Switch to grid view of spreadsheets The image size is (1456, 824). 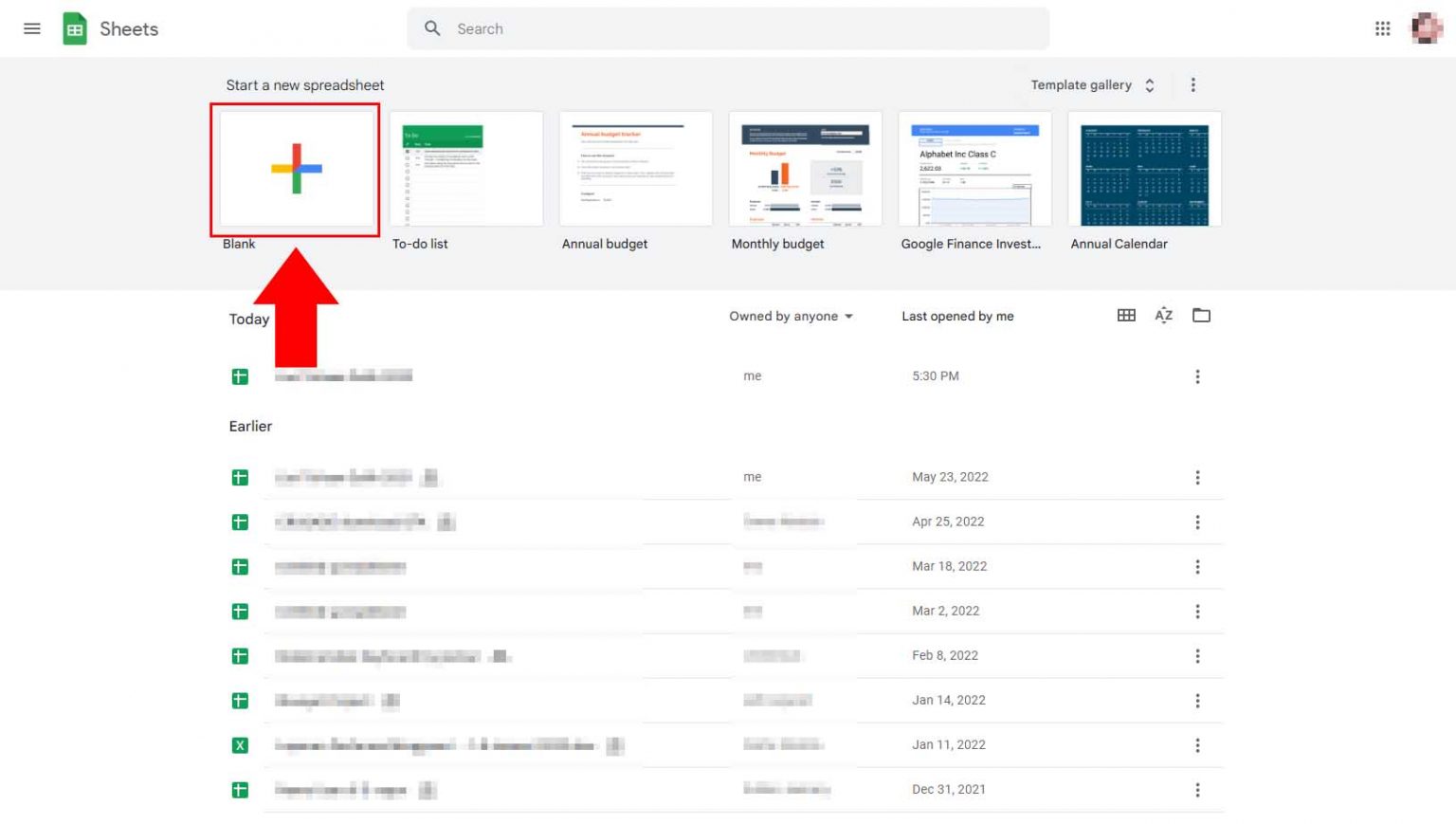pyautogui.click(x=1125, y=315)
